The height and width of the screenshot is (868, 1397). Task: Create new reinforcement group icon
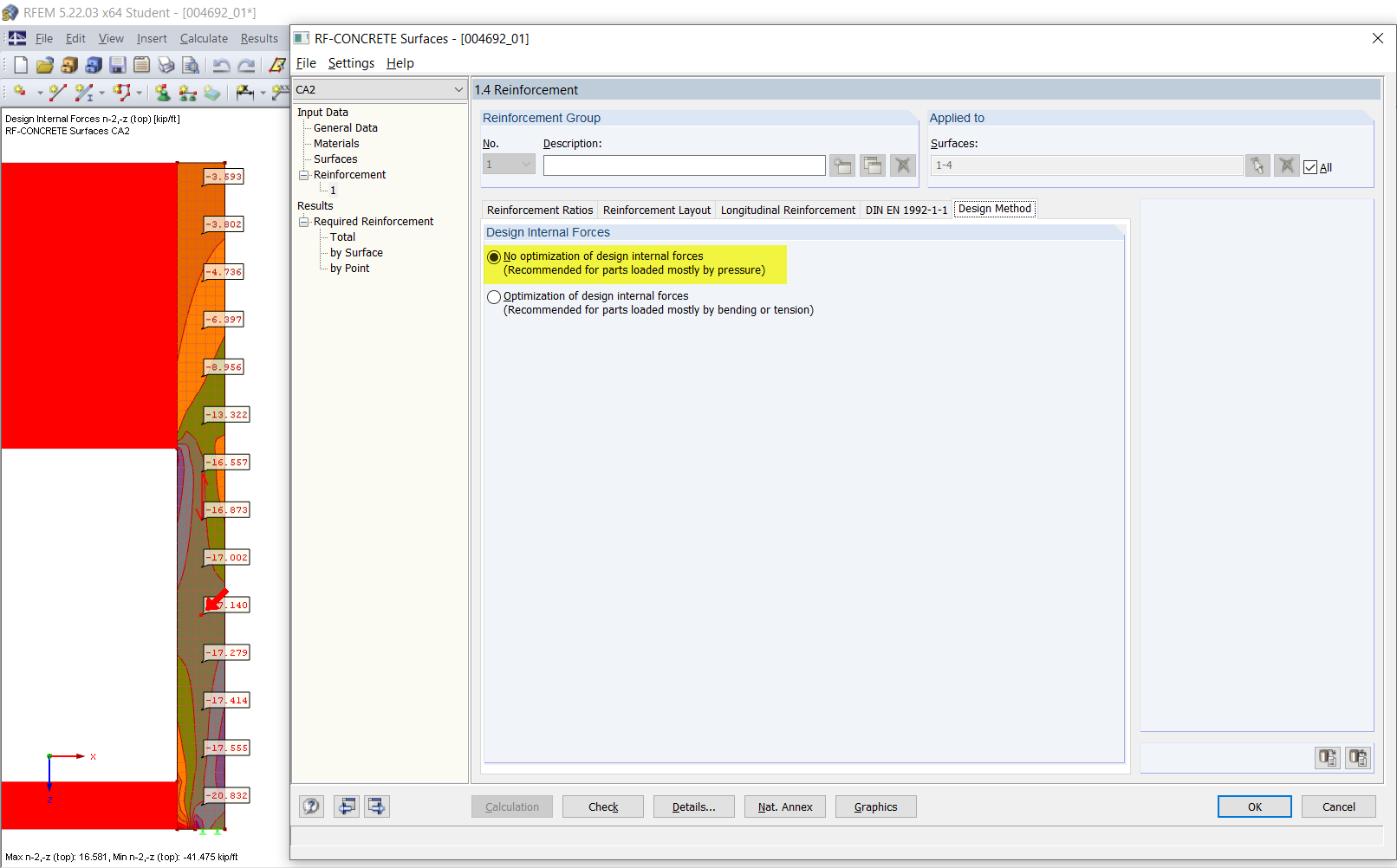[x=842, y=165]
